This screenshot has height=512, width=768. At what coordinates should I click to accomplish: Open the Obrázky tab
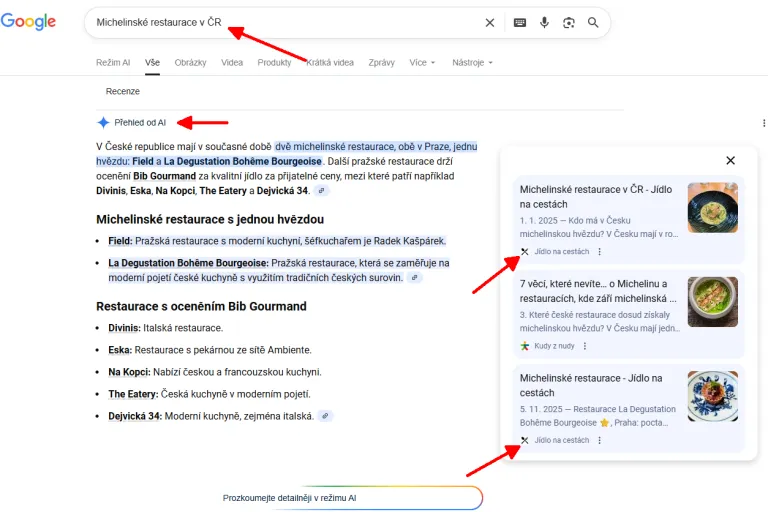click(191, 63)
